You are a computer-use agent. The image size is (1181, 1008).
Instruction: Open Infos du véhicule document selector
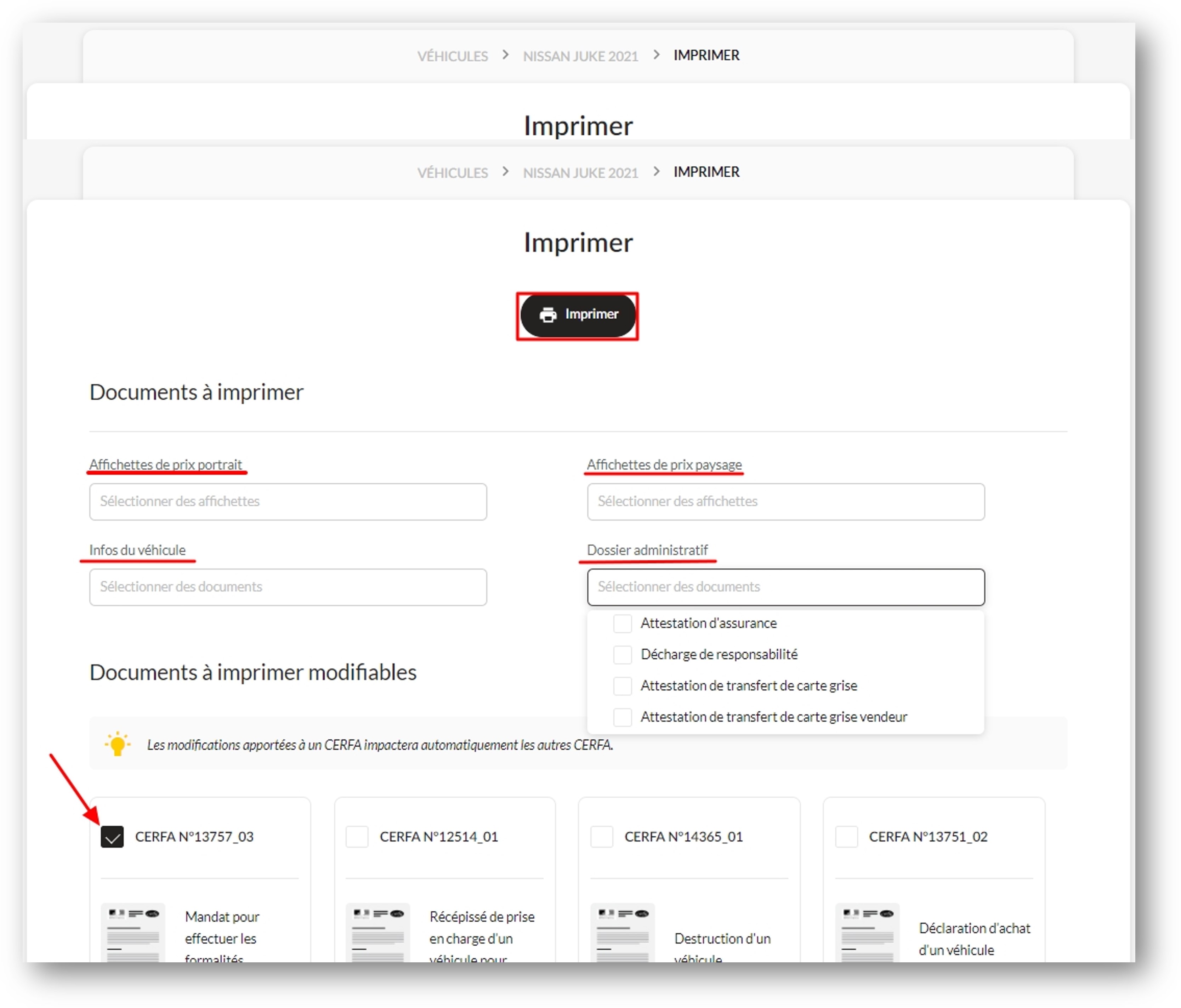(x=288, y=587)
